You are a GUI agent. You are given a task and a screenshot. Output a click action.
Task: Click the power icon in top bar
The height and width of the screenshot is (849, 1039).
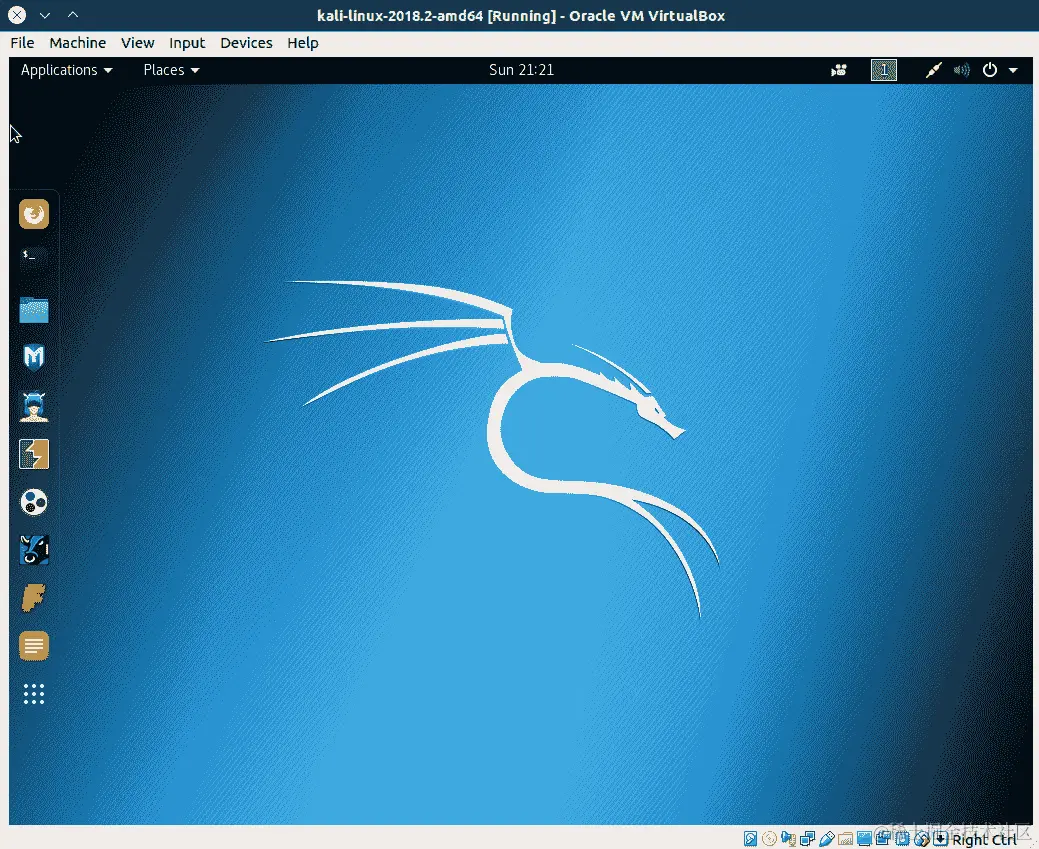point(989,70)
